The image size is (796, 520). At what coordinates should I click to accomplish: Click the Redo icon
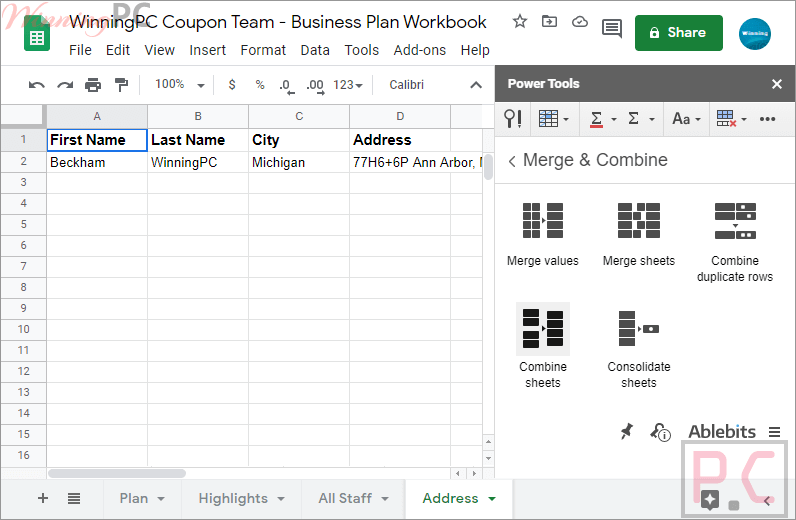65,85
